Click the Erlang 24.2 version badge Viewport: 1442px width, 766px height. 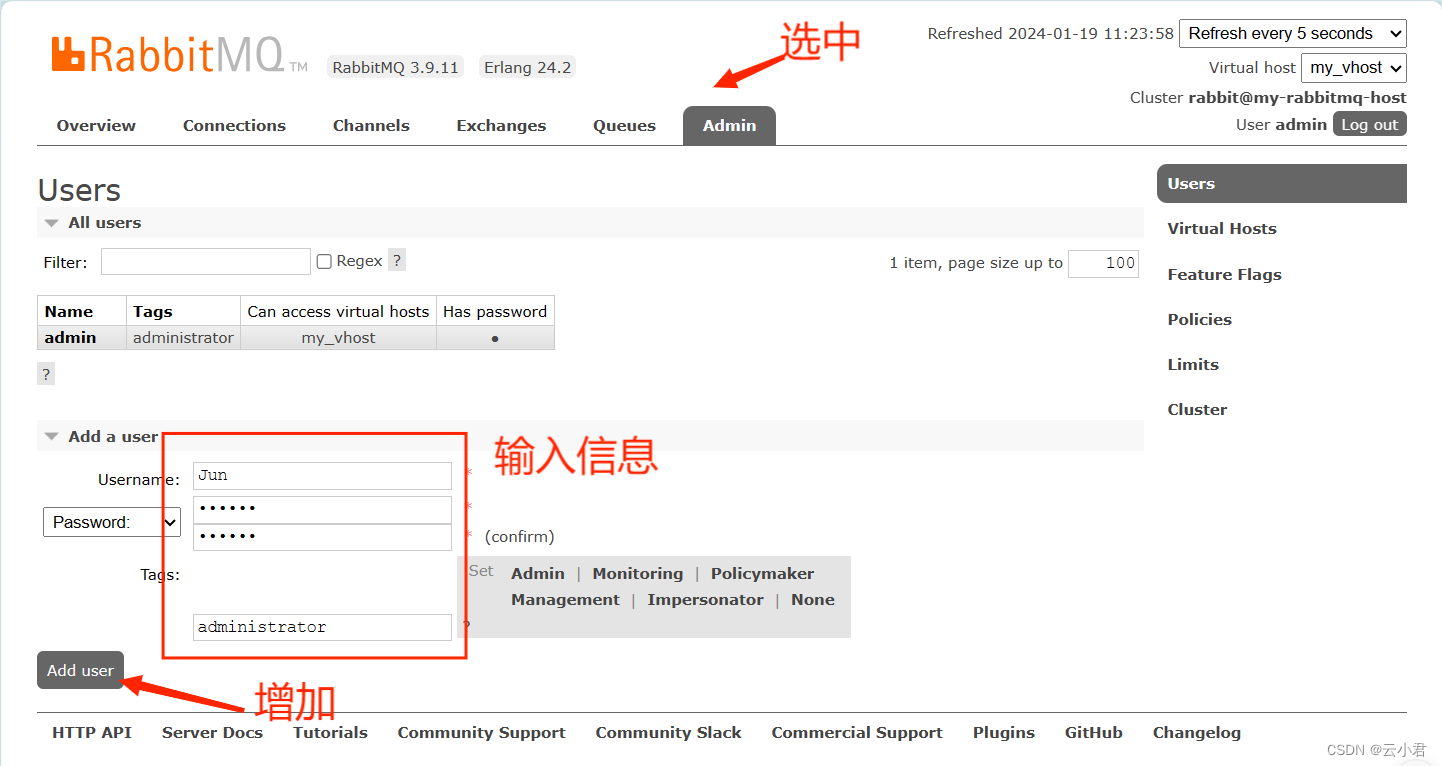tap(527, 67)
